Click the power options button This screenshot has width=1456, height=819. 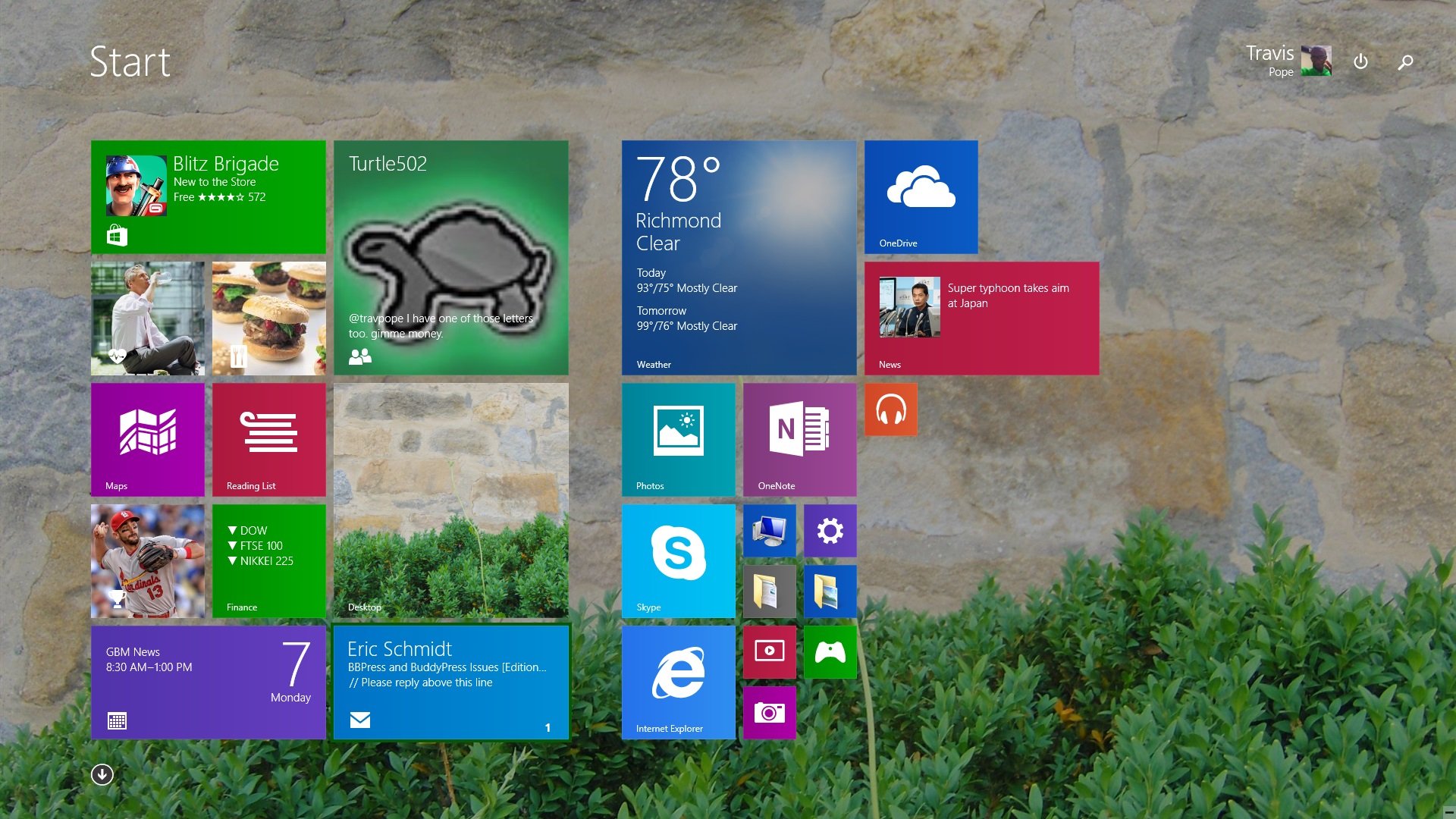coord(1361,61)
